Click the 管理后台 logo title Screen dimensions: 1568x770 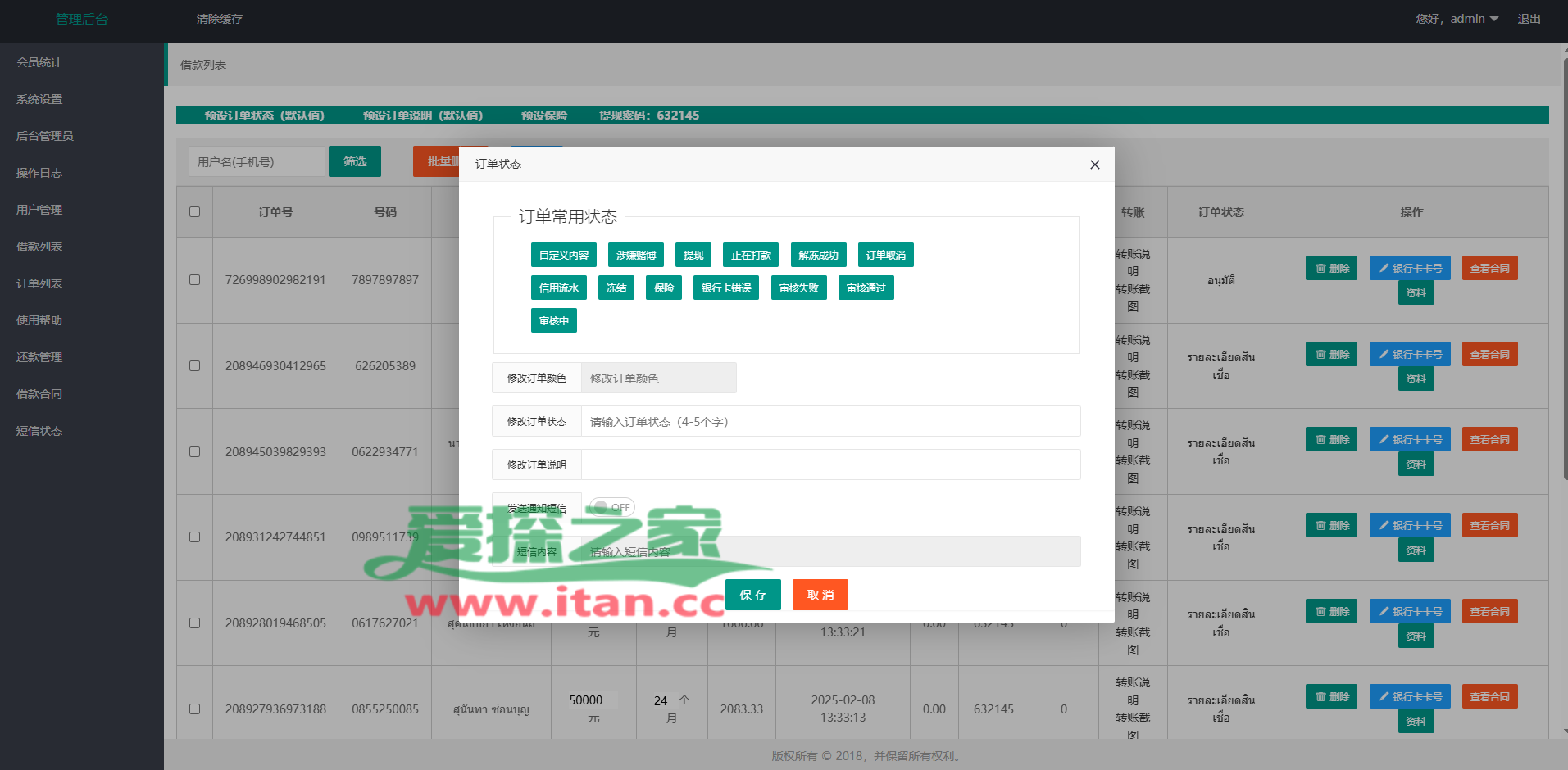click(82, 19)
